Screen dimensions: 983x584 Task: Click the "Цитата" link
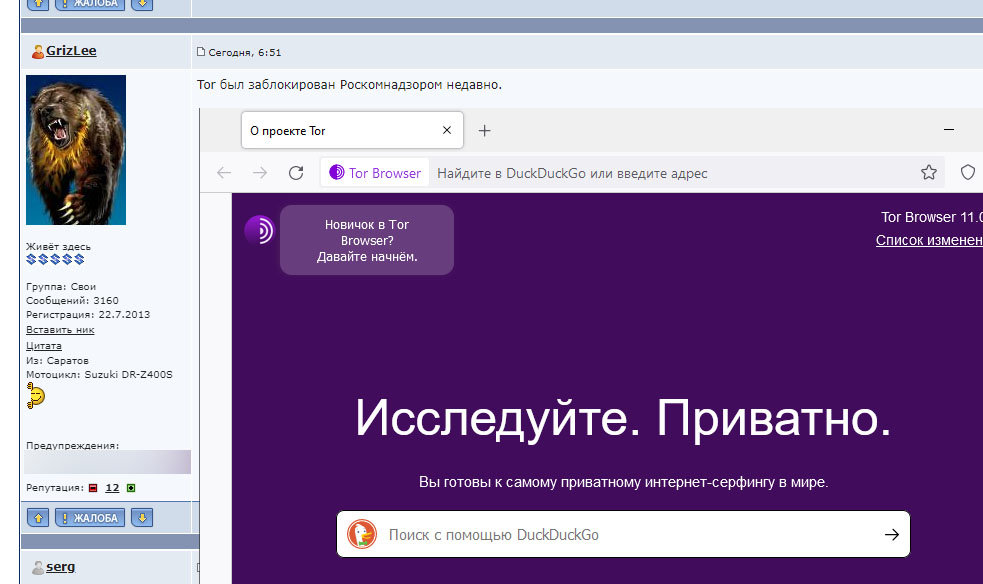pos(43,345)
